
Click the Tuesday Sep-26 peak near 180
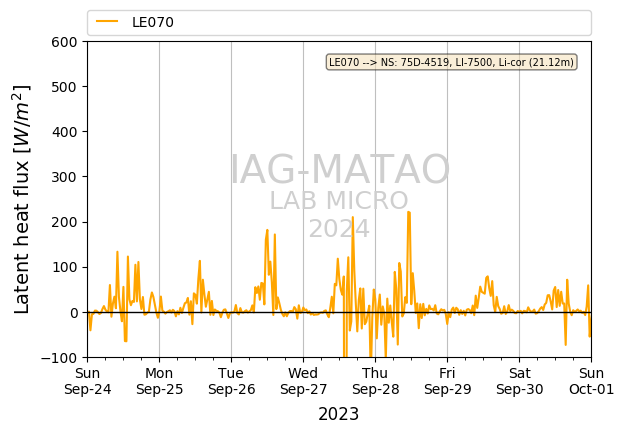click(x=267, y=230)
